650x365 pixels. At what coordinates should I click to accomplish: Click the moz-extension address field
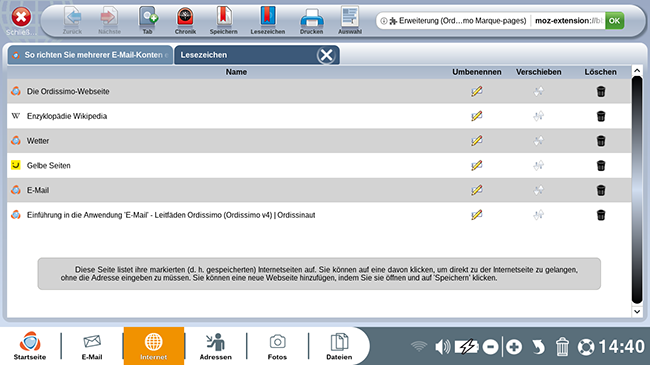[568, 20]
